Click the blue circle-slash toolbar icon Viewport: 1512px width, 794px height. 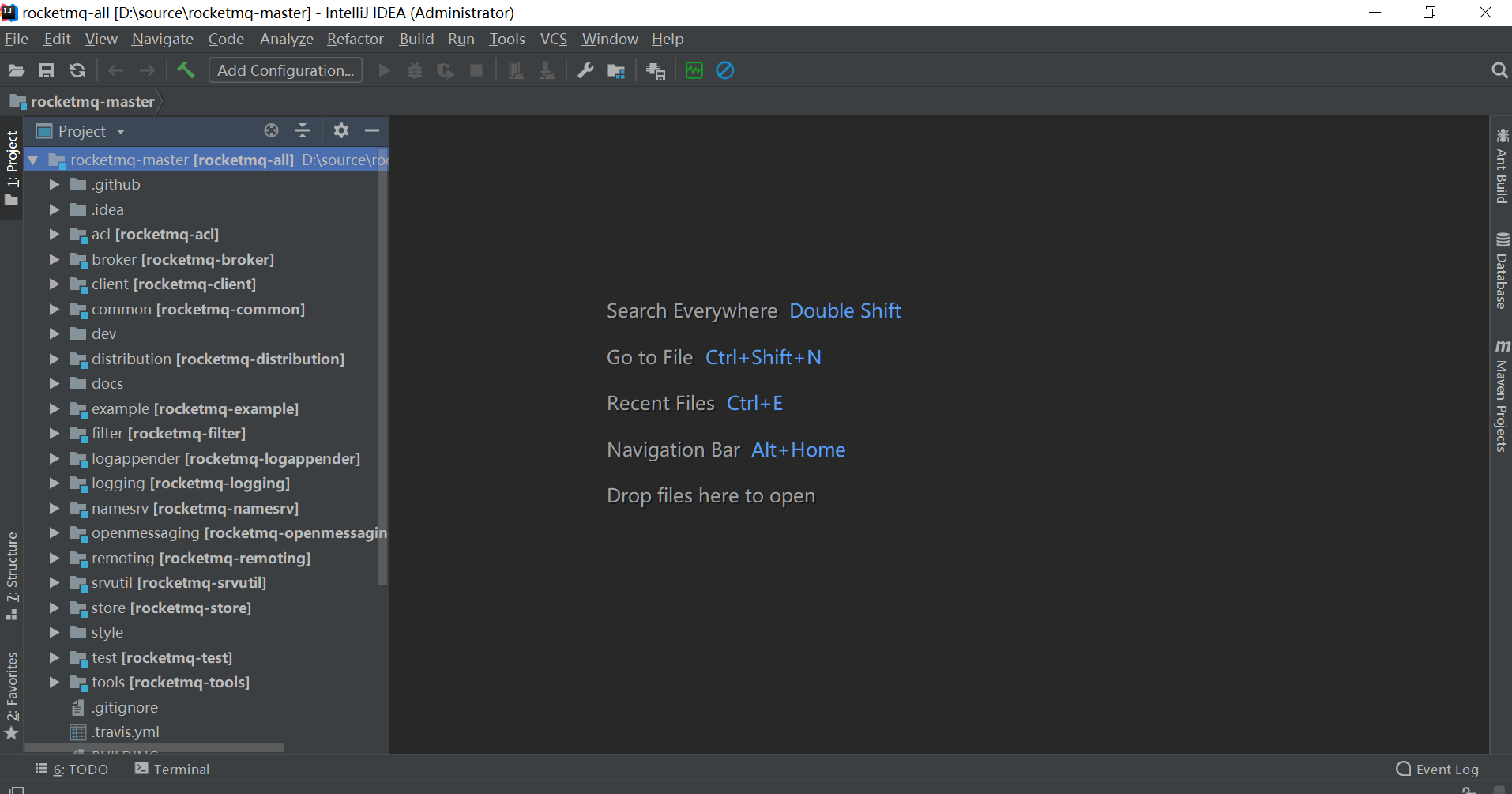click(x=725, y=70)
